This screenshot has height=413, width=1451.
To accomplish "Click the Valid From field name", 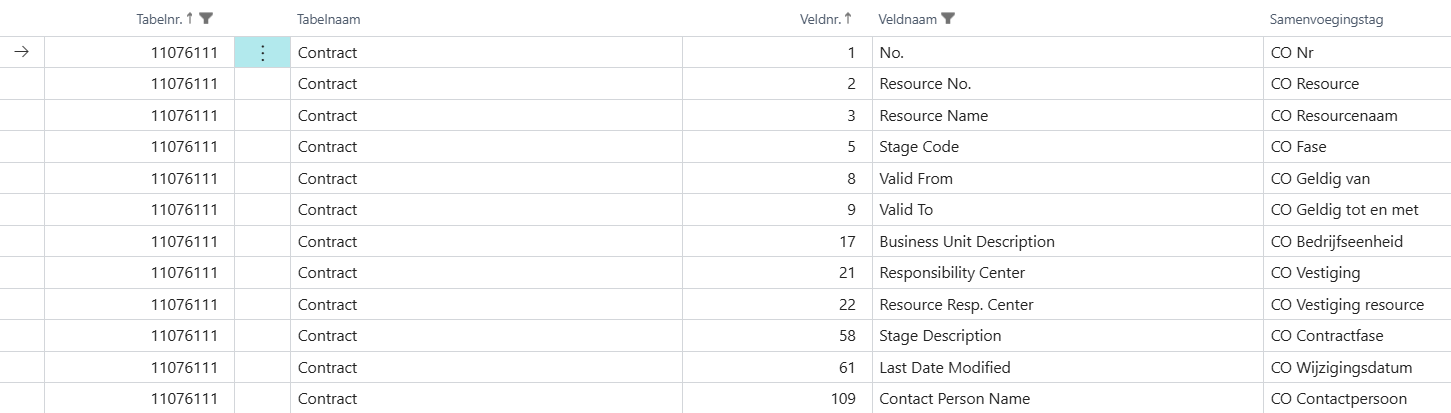I will (x=916, y=179).
